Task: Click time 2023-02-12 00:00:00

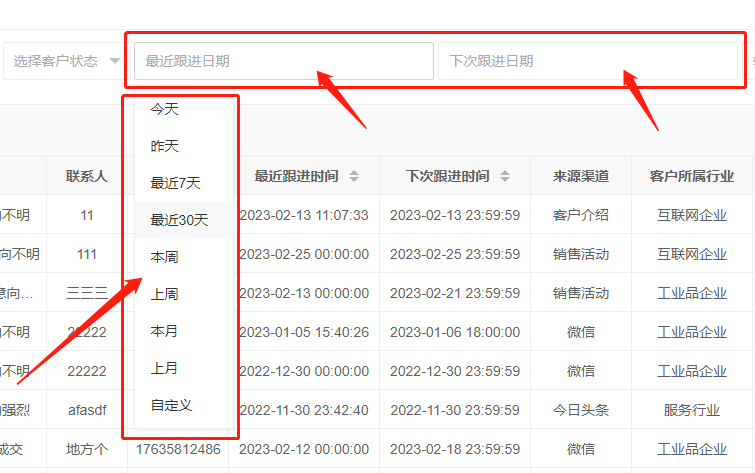Action: click(x=304, y=449)
